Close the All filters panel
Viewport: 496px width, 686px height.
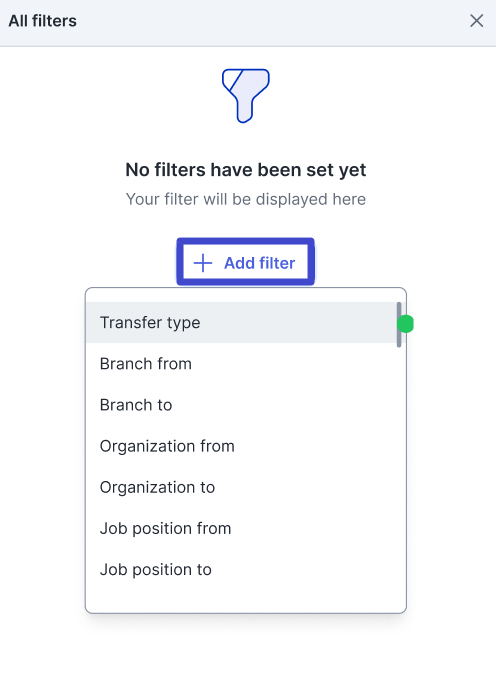click(476, 21)
